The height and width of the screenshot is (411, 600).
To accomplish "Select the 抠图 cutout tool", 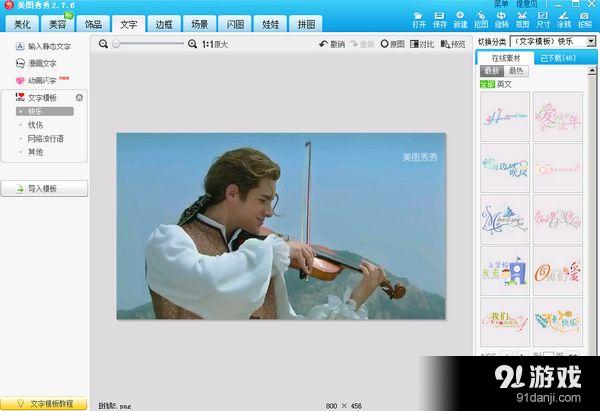I will coord(481,20).
